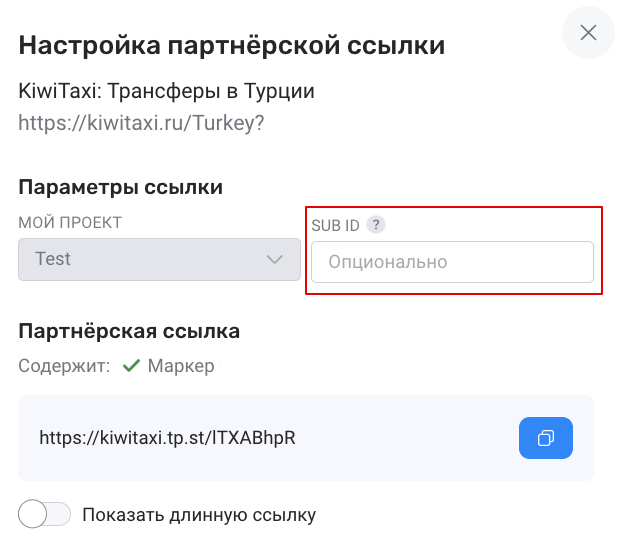618x546 pixels.
Task: Click the Содержит: label
Action: pyautogui.click(x=64, y=366)
